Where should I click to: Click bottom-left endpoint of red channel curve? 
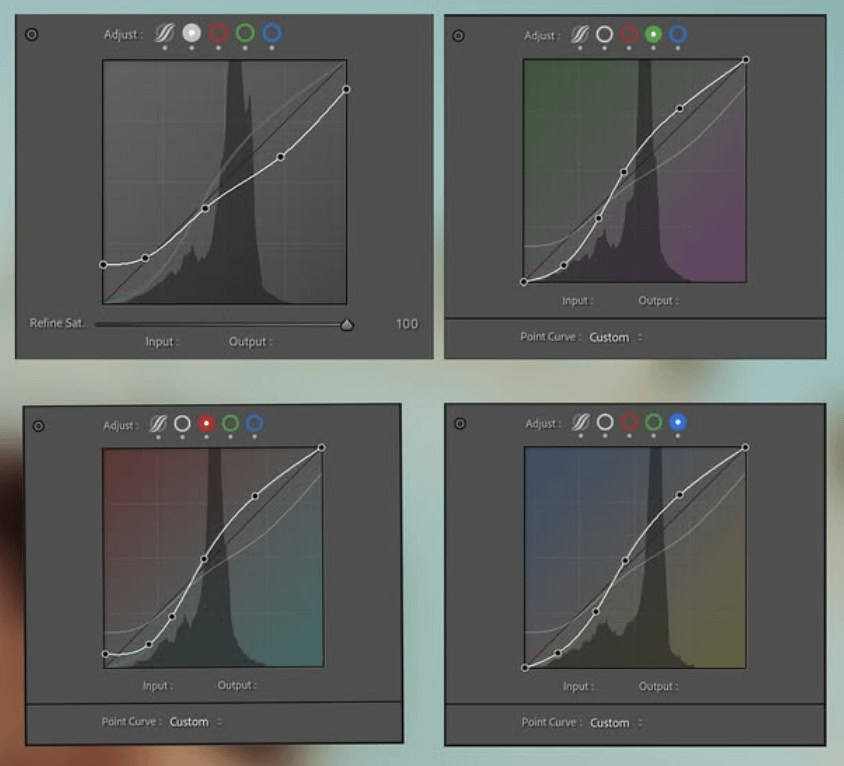point(105,654)
